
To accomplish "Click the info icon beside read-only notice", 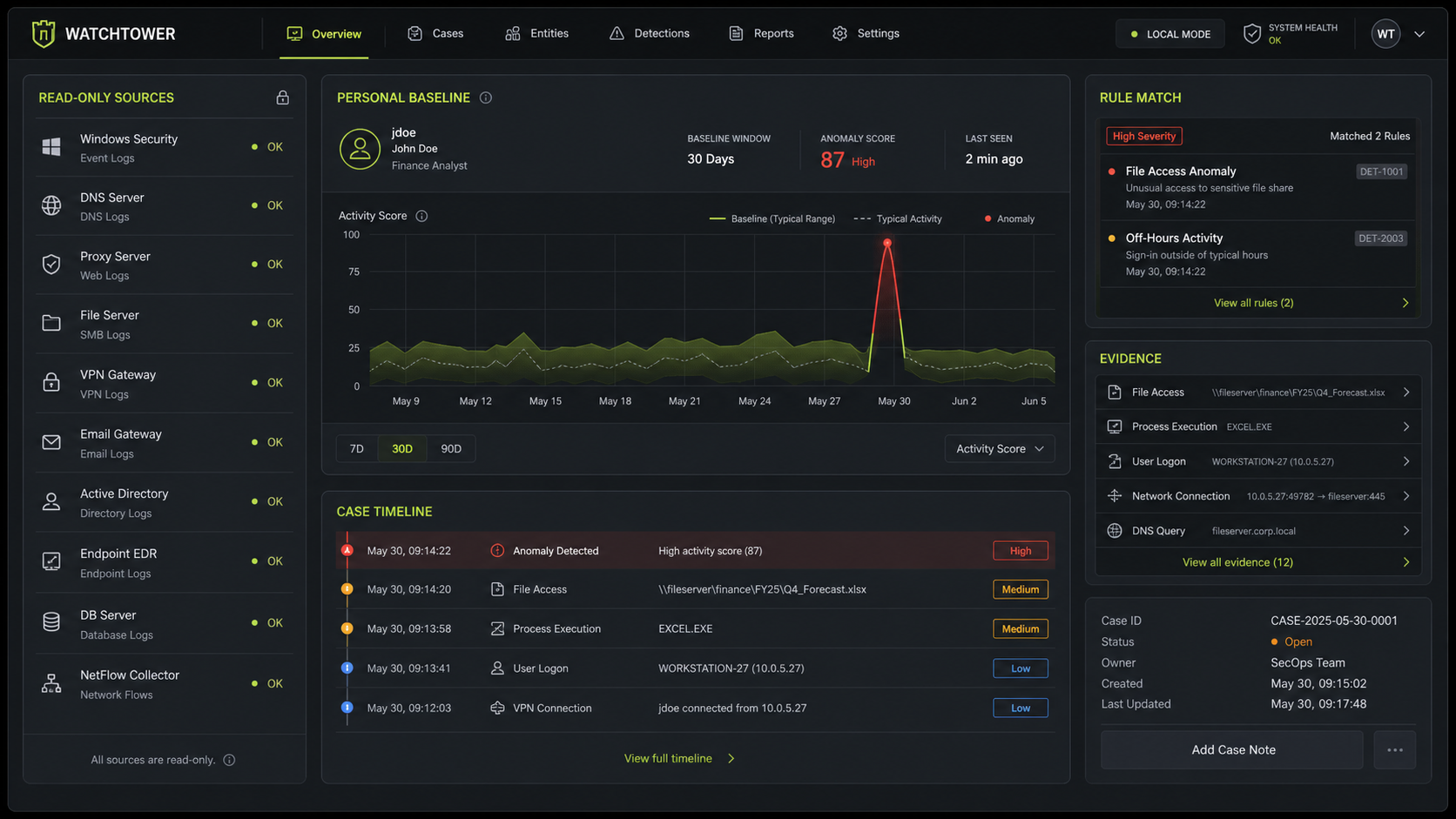I will pyautogui.click(x=229, y=760).
